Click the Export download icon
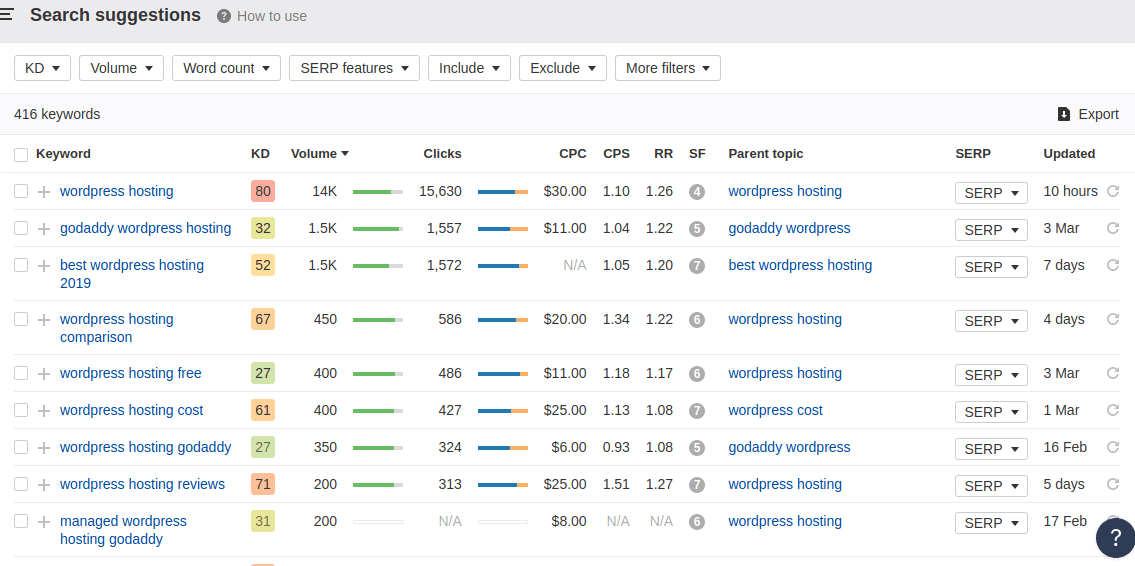Image resolution: width=1135 pixels, height=566 pixels. 1063,114
